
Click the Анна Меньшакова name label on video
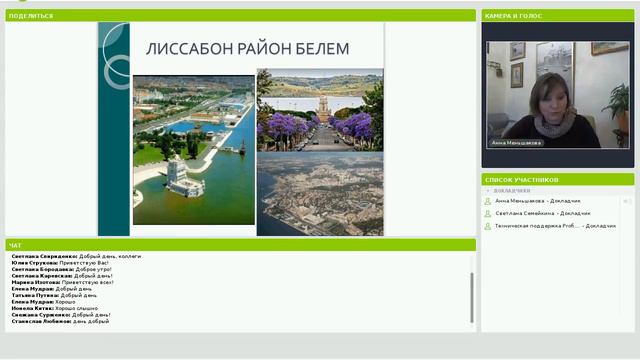click(516, 143)
